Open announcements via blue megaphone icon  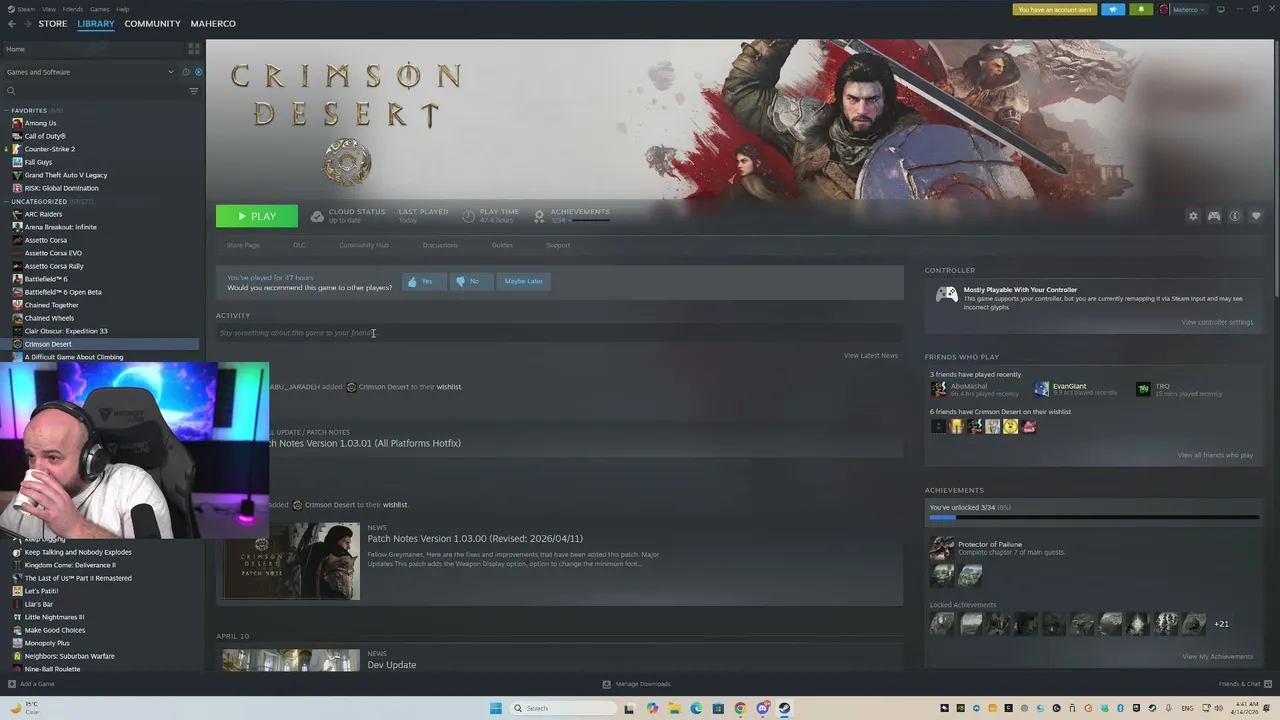(1113, 9)
